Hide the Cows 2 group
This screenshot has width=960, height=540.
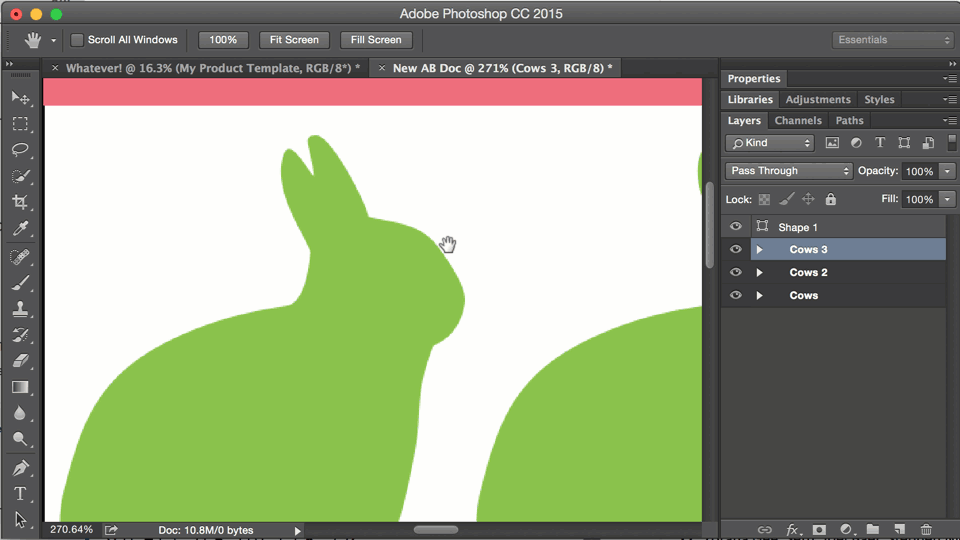[x=736, y=272]
